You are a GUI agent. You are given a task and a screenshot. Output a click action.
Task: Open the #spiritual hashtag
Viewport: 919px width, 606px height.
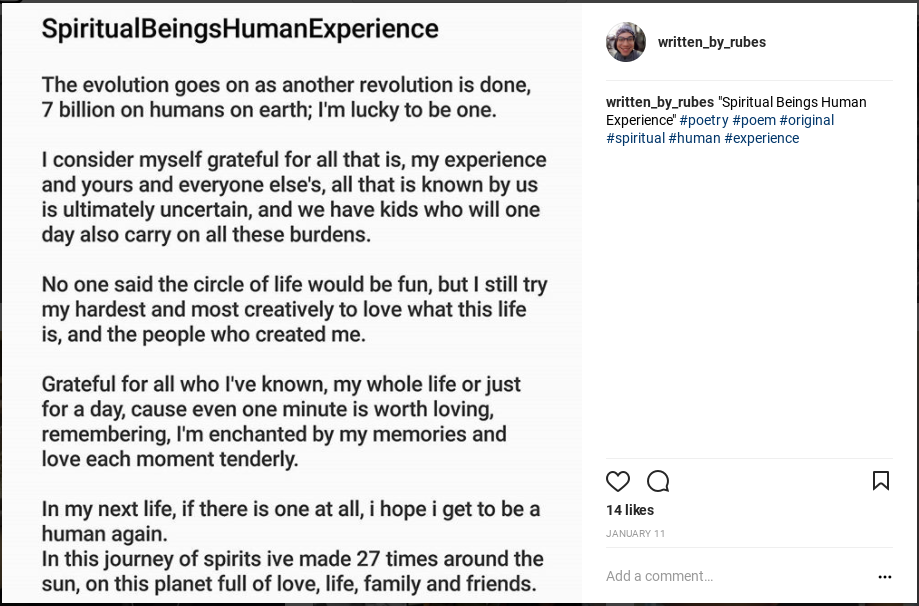[x=635, y=138]
